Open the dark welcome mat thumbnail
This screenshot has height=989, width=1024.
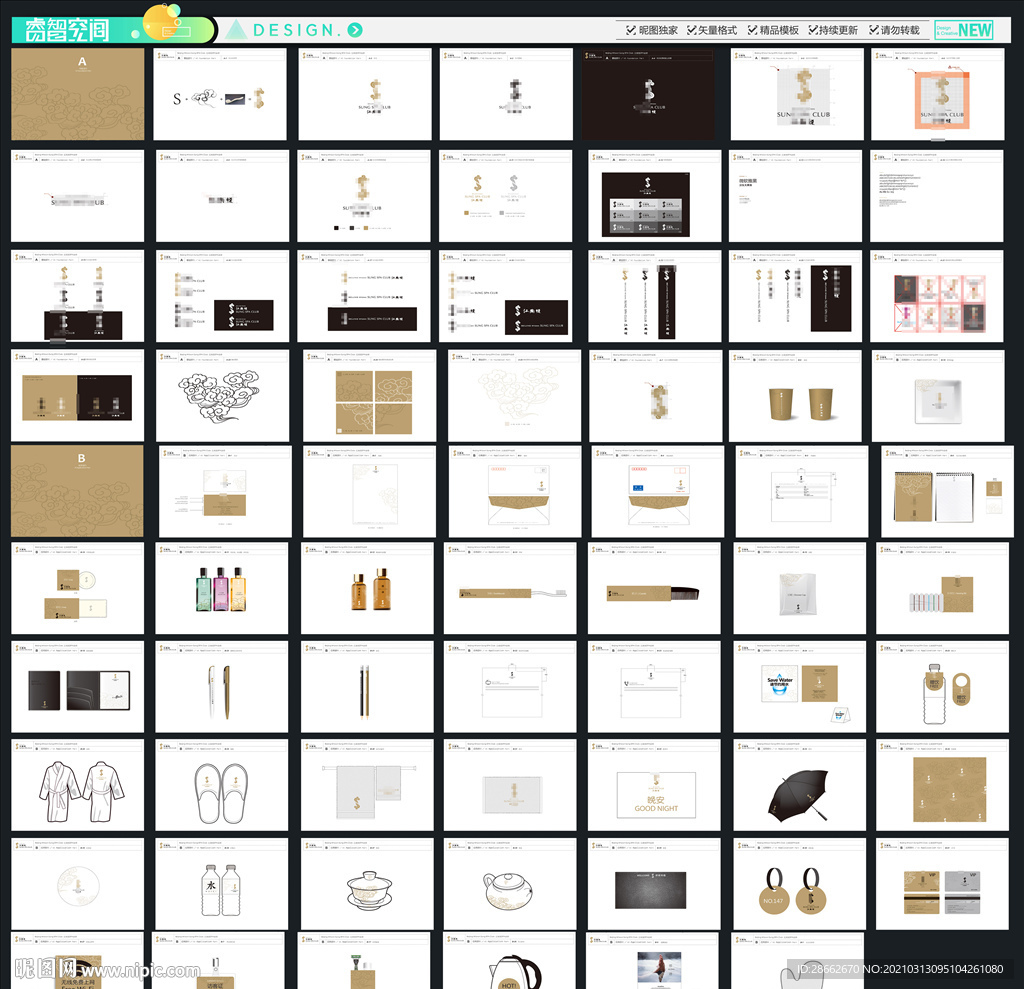tap(654, 884)
